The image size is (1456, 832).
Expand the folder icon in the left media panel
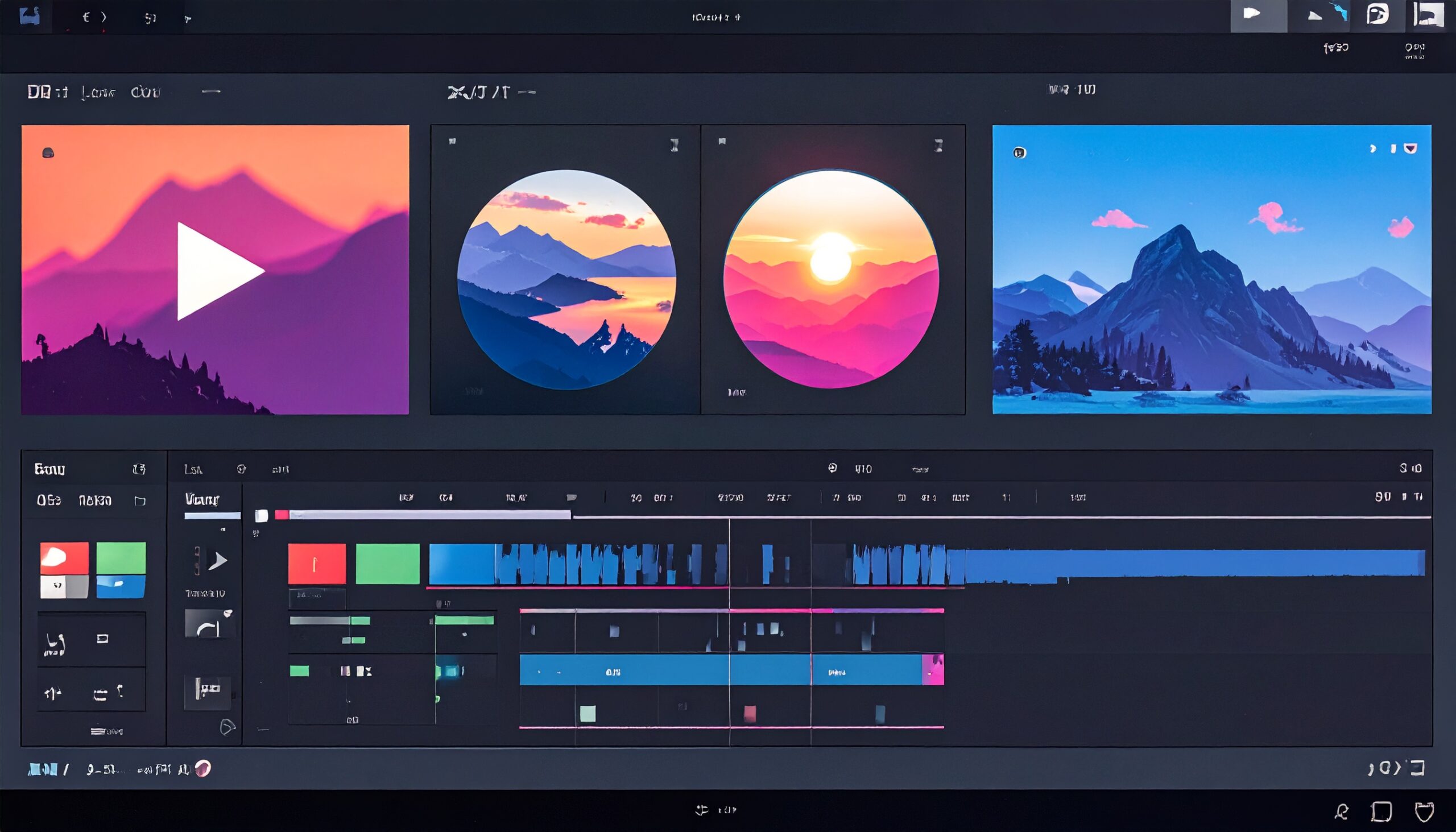(139, 501)
